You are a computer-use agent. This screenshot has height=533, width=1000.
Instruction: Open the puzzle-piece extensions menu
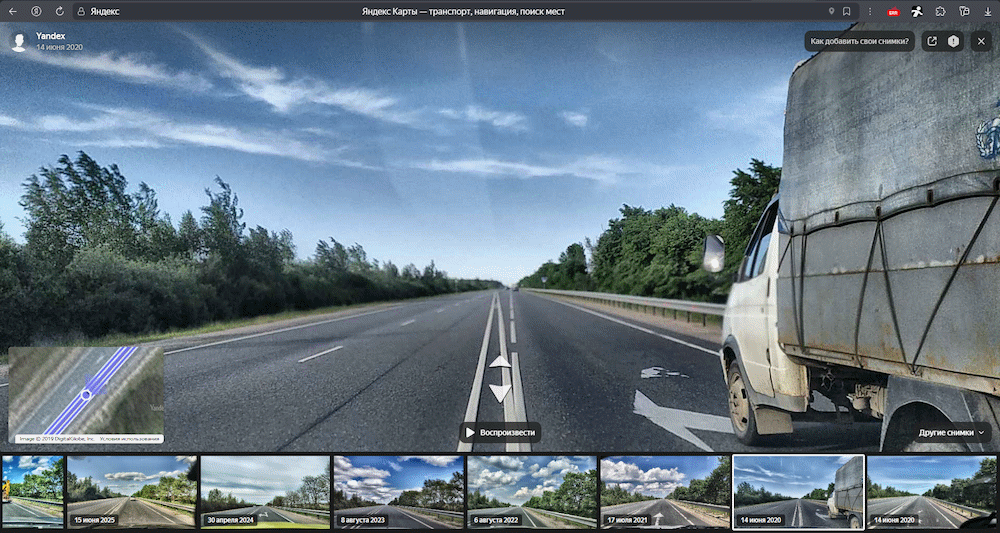[941, 11]
